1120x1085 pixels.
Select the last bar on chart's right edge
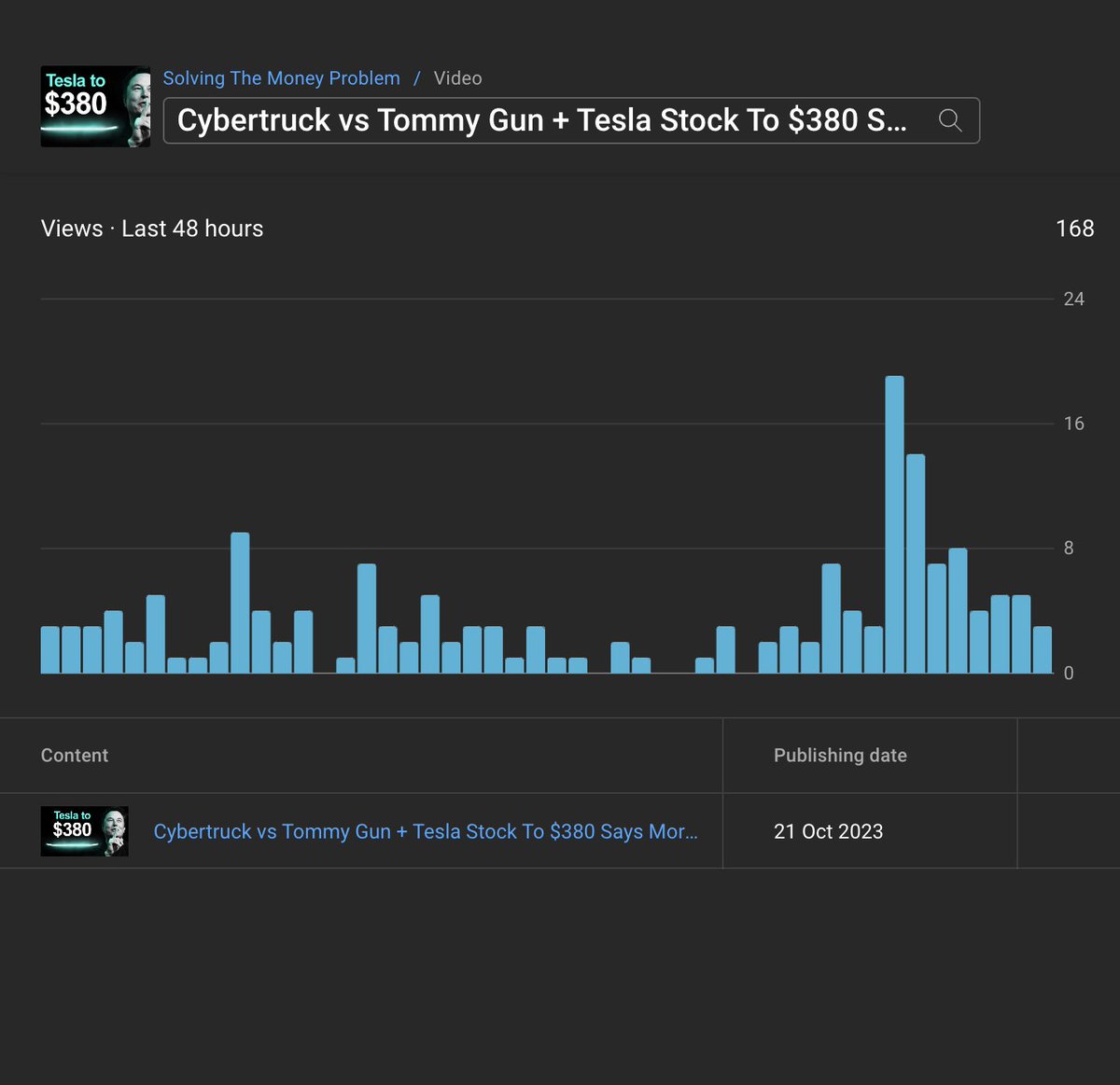coord(1042,649)
